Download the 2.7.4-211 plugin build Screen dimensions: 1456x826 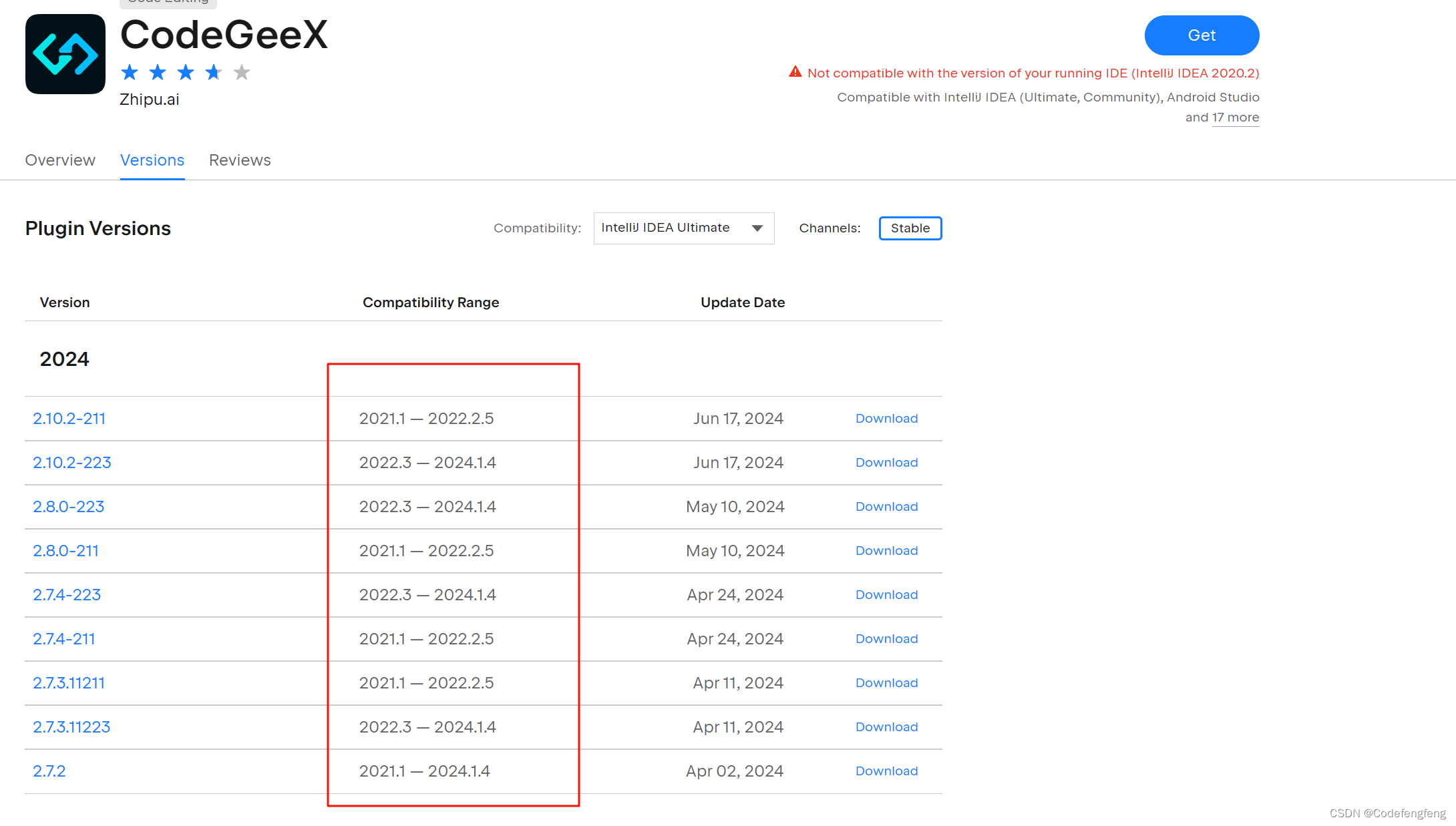pos(886,639)
